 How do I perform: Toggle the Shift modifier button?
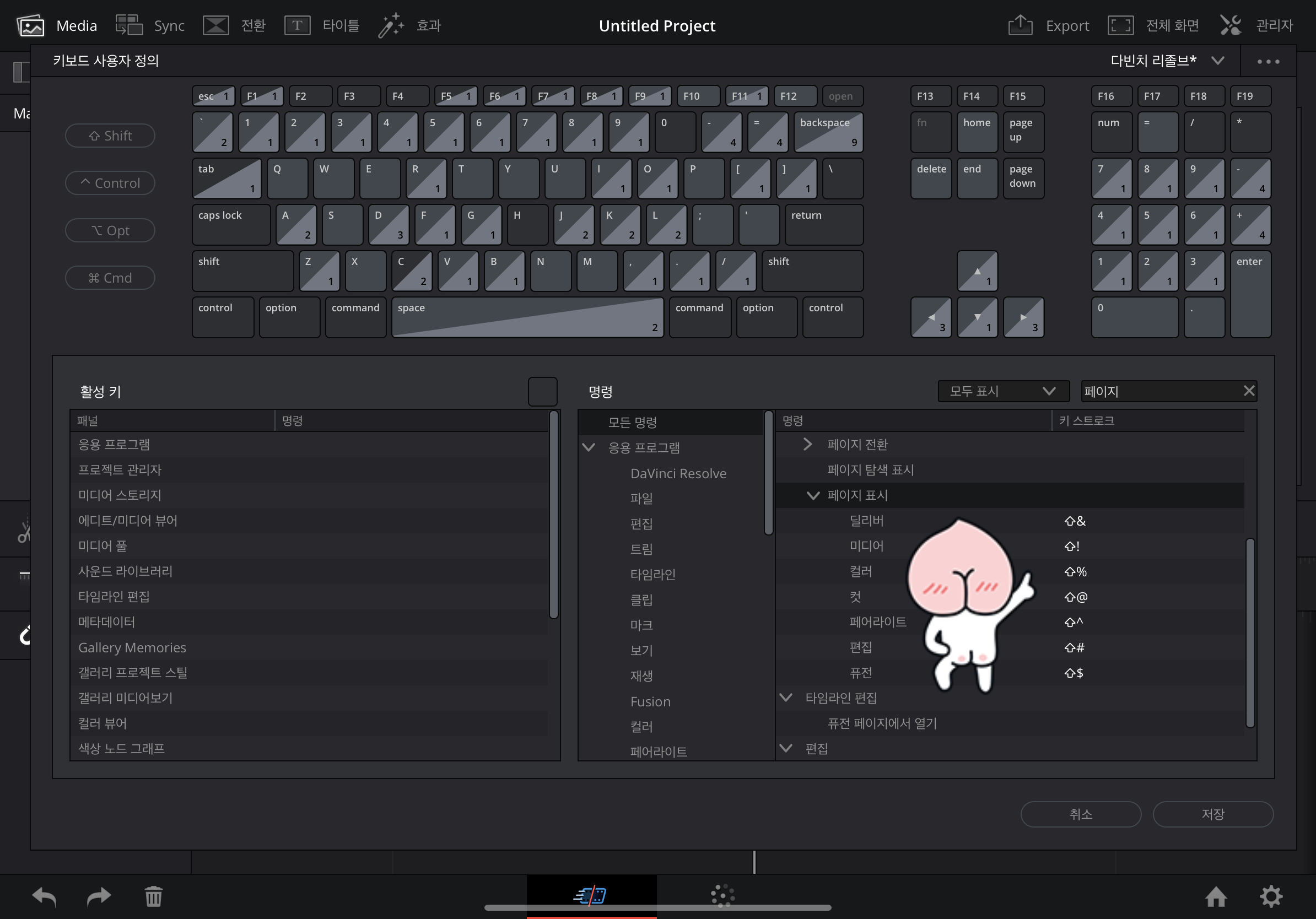[110, 136]
